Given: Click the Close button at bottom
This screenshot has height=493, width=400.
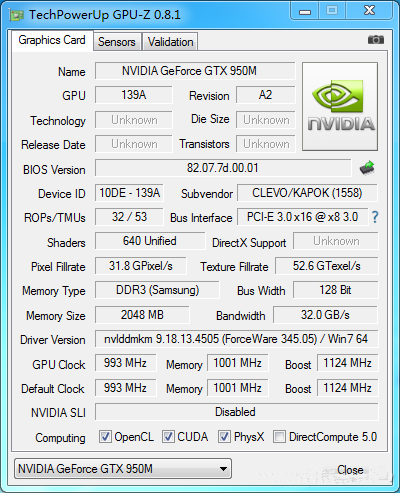Looking at the screenshot, I should pyautogui.click(x=350, y=470).
